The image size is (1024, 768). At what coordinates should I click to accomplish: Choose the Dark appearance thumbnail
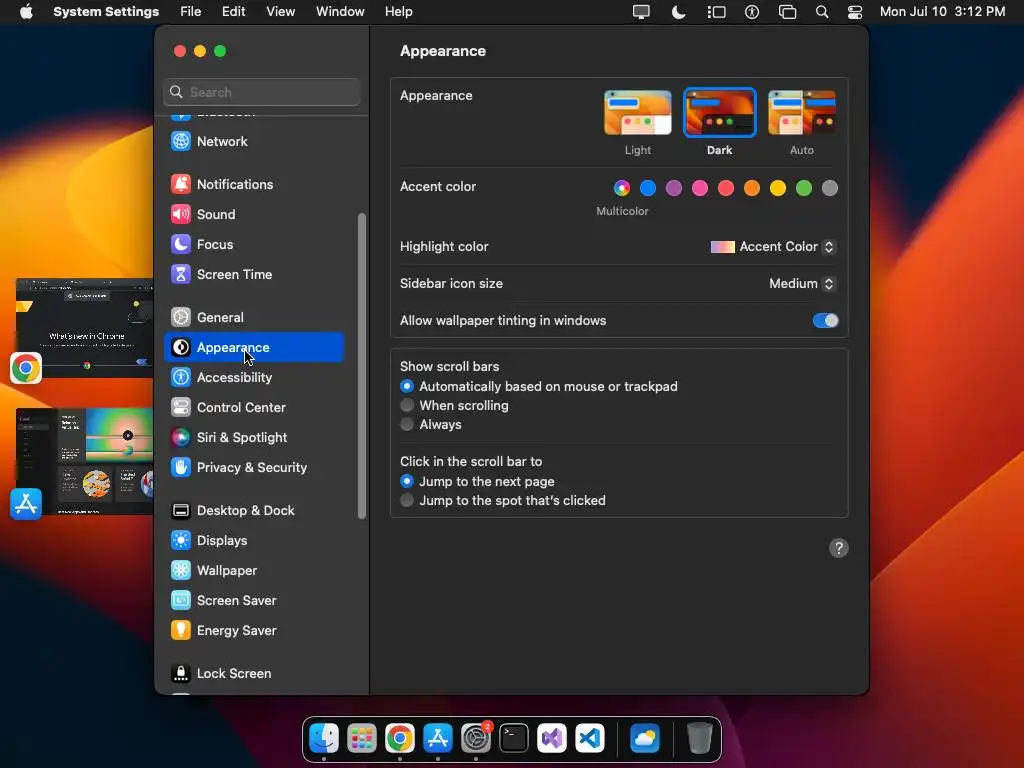pyautogui.click(x=720, y=113)
